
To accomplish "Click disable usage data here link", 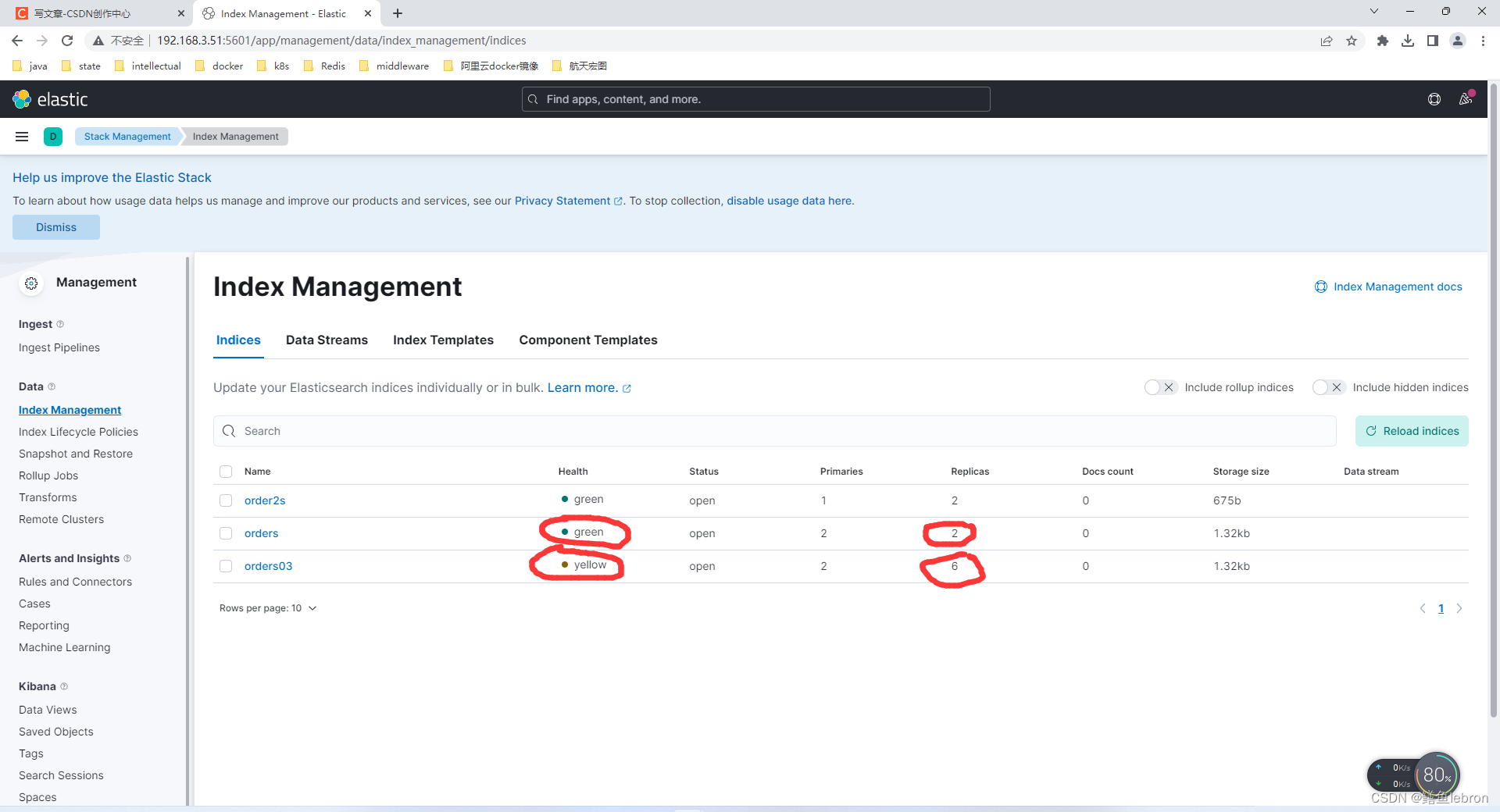I will coord(789,201).
